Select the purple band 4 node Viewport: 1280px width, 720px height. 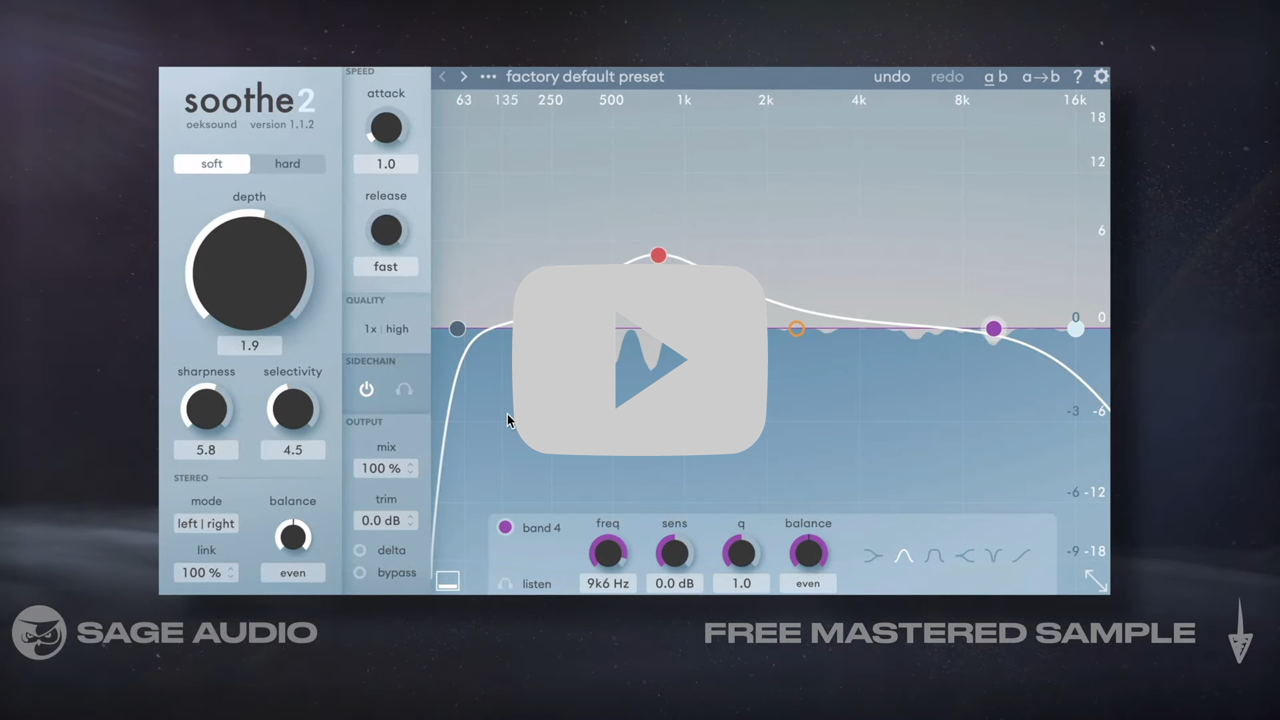[x=993, y=328]
